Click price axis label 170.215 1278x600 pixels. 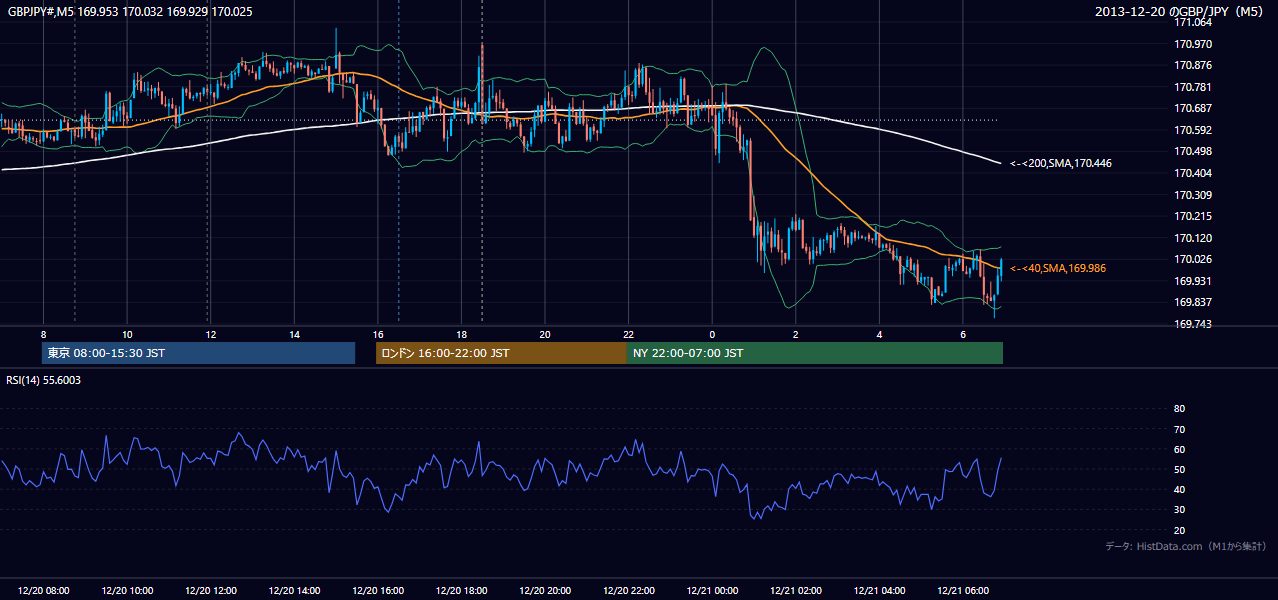(x=1192, y=216)
